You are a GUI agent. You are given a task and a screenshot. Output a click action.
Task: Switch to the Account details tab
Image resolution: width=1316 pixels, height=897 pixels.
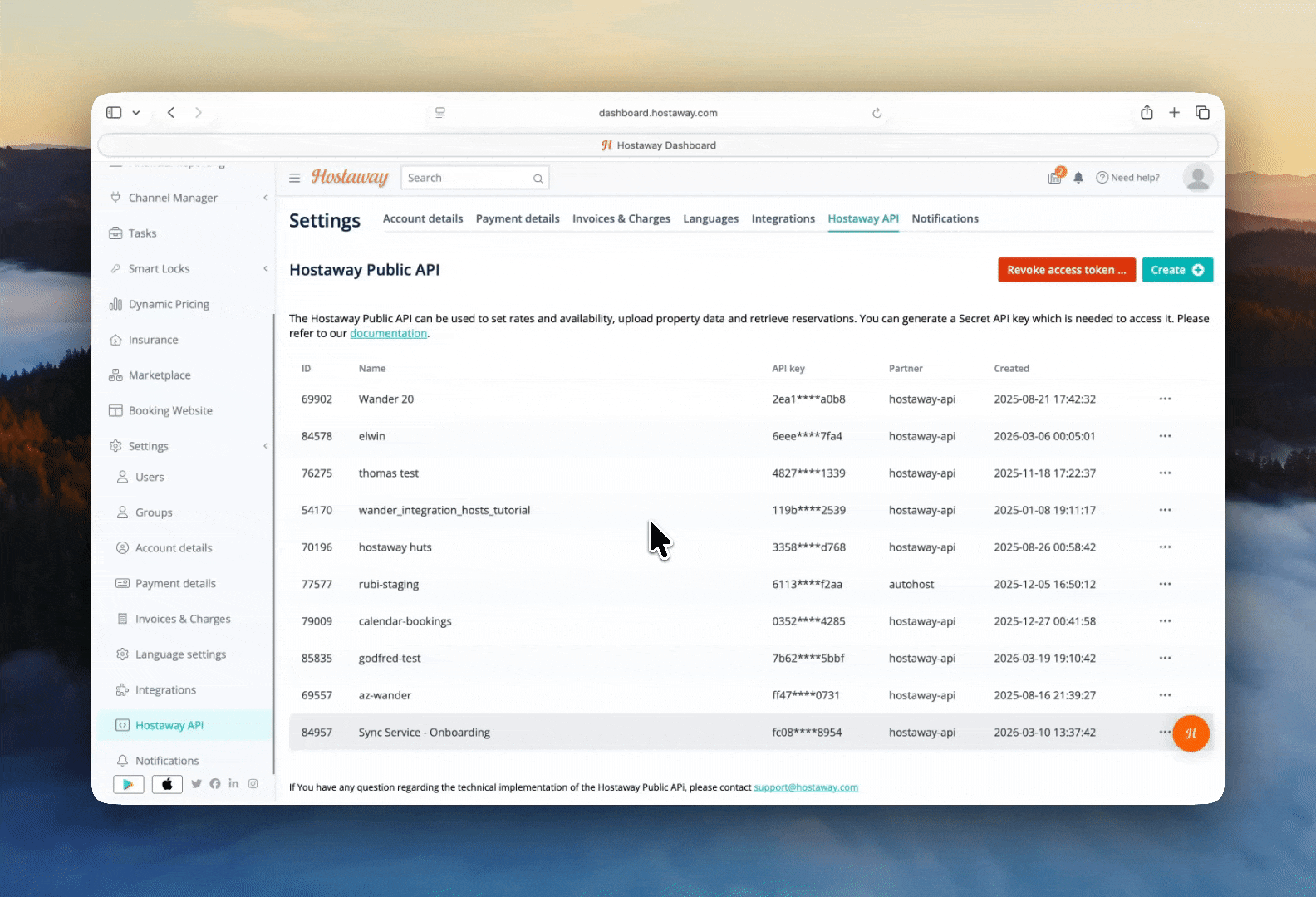423,218
